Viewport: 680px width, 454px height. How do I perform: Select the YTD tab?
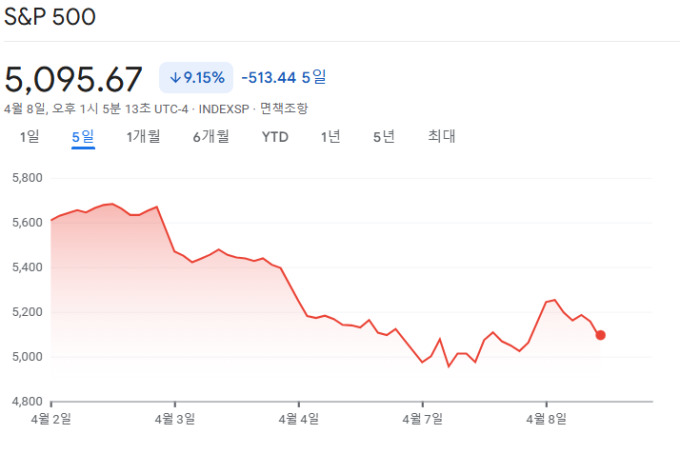(x=275, y=137)
